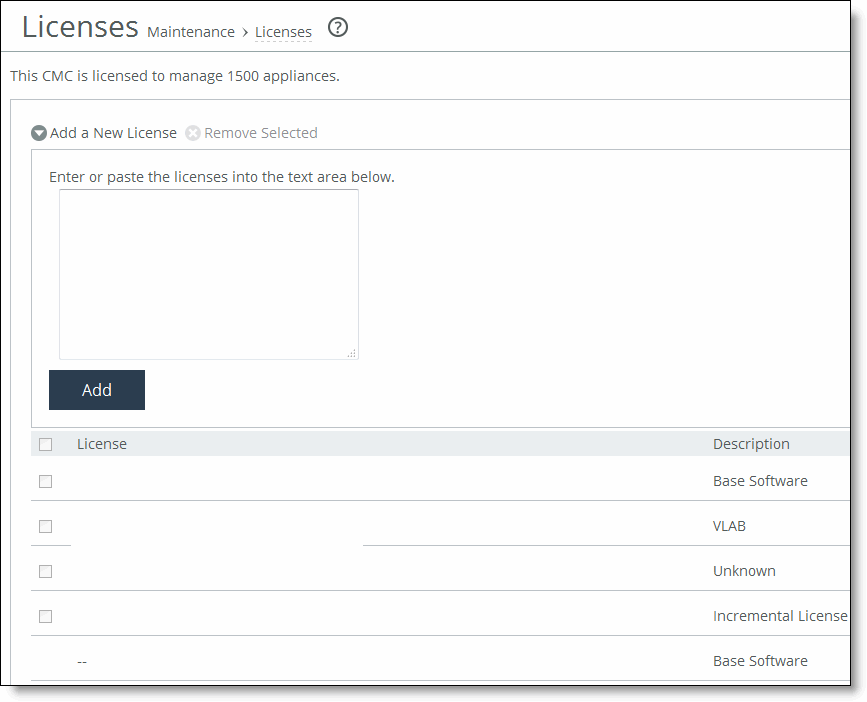
Task: Select the VLAB license checkbox
Action: pyautogui.click(x=46, y=526)
